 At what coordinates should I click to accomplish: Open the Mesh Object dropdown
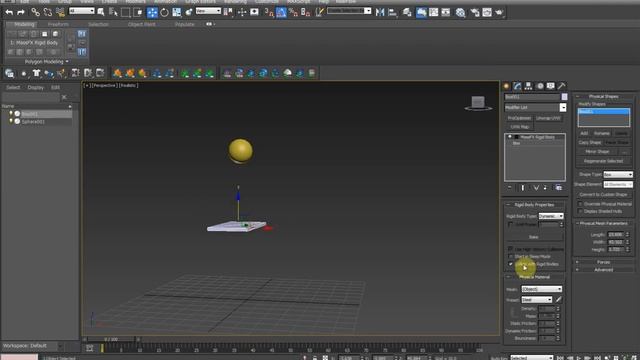click(x=542, y=289)
